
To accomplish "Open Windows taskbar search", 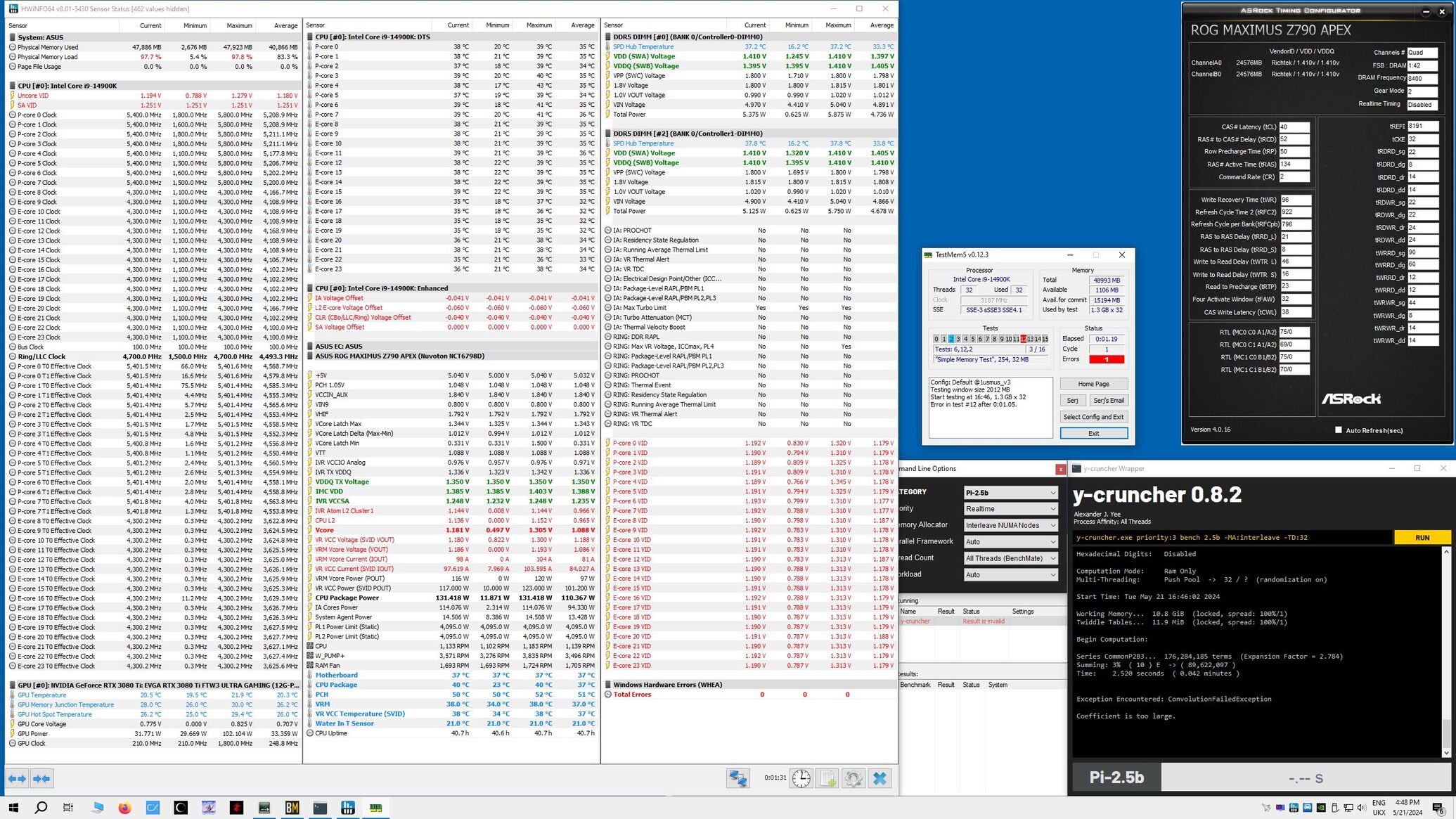I will (x=41, y=808).
